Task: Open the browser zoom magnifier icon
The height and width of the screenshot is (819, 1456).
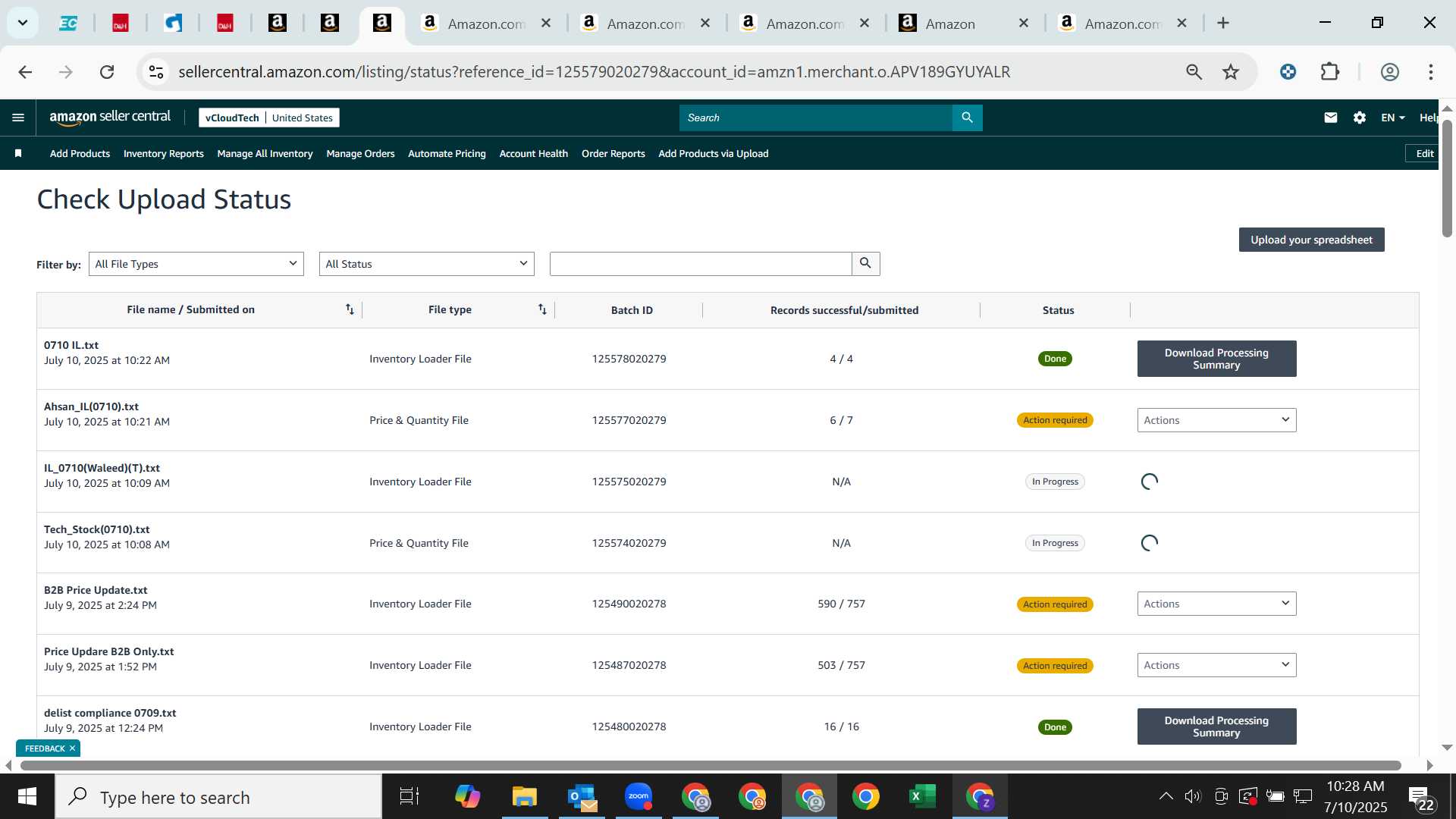Action: (1194, 72)
